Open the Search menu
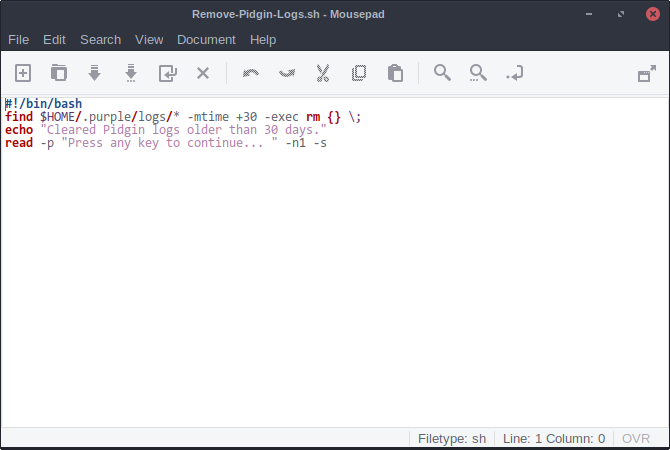This screenshot has width=670, height=450. (100, 40)
